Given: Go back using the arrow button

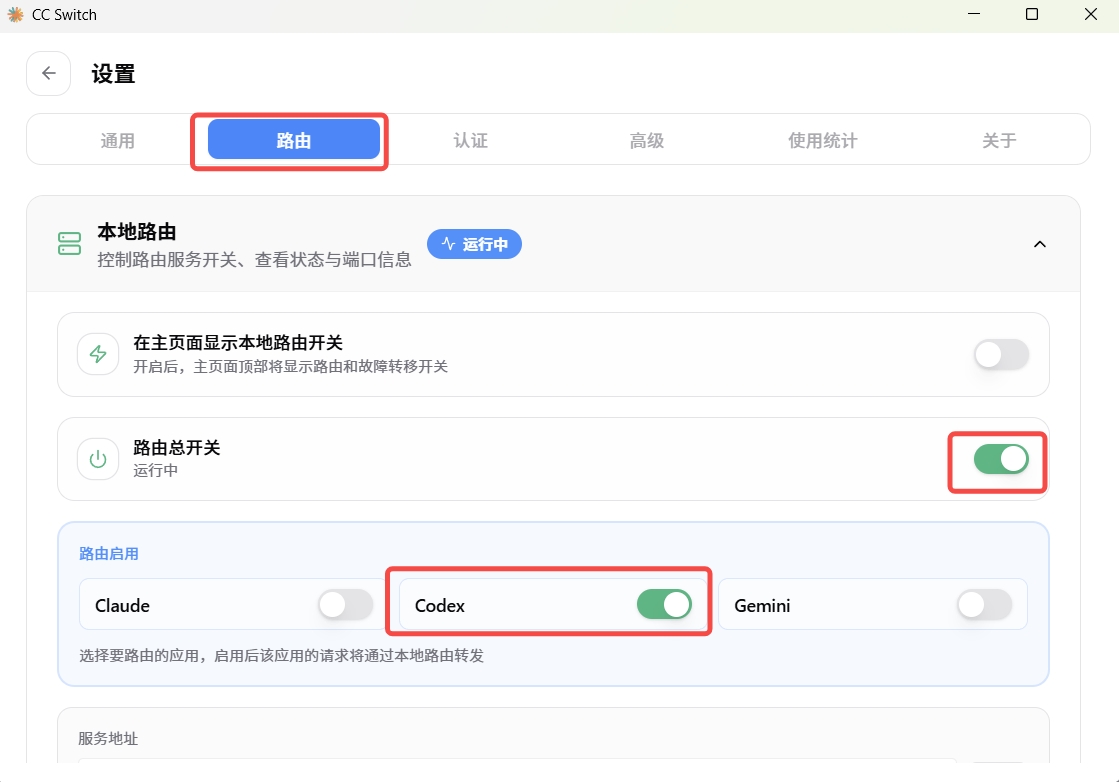Looking at the screenshot, I should point(49,73).
